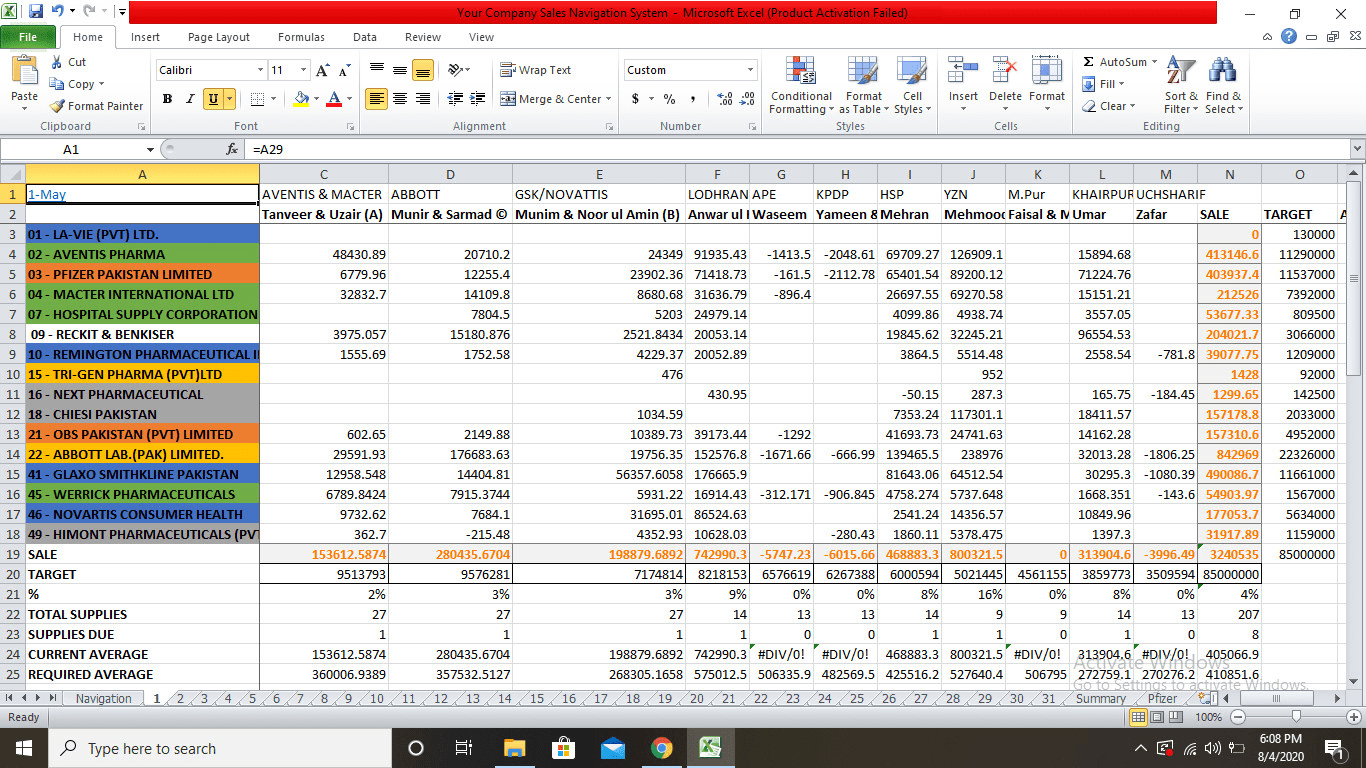Open Cell Styles gallery

coord(911,86)
